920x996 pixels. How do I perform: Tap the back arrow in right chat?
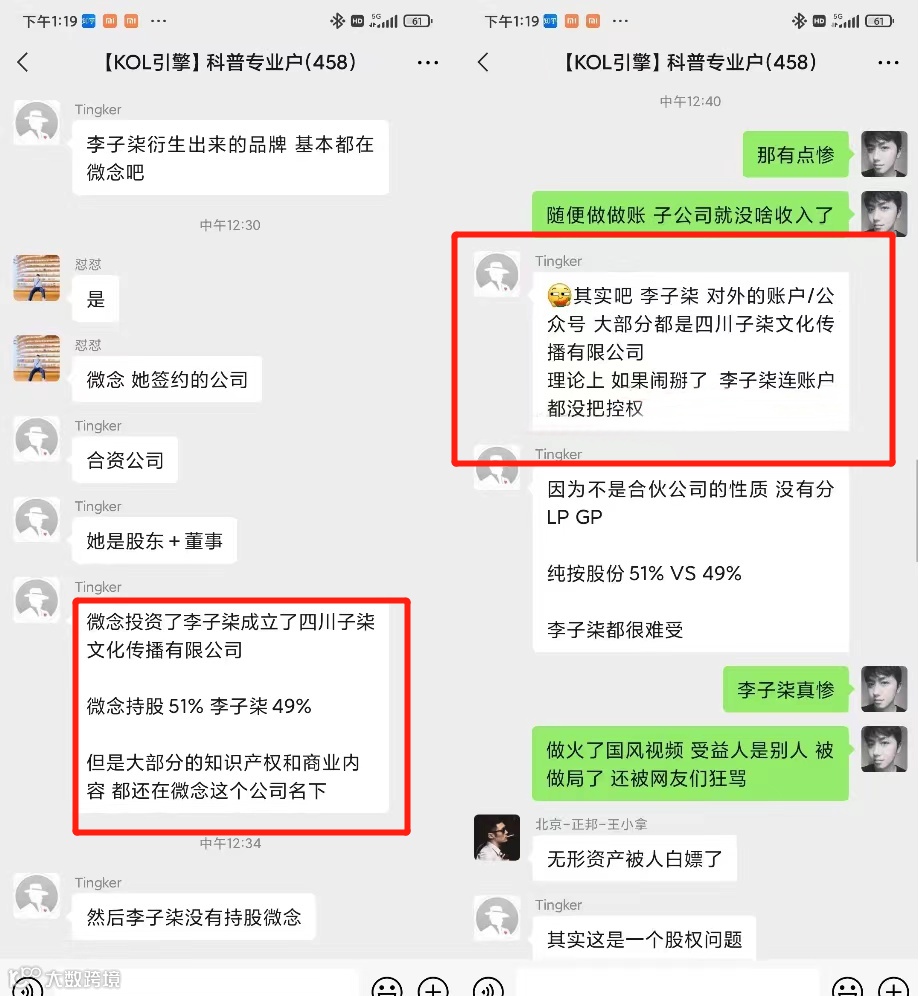click(483, 62)
